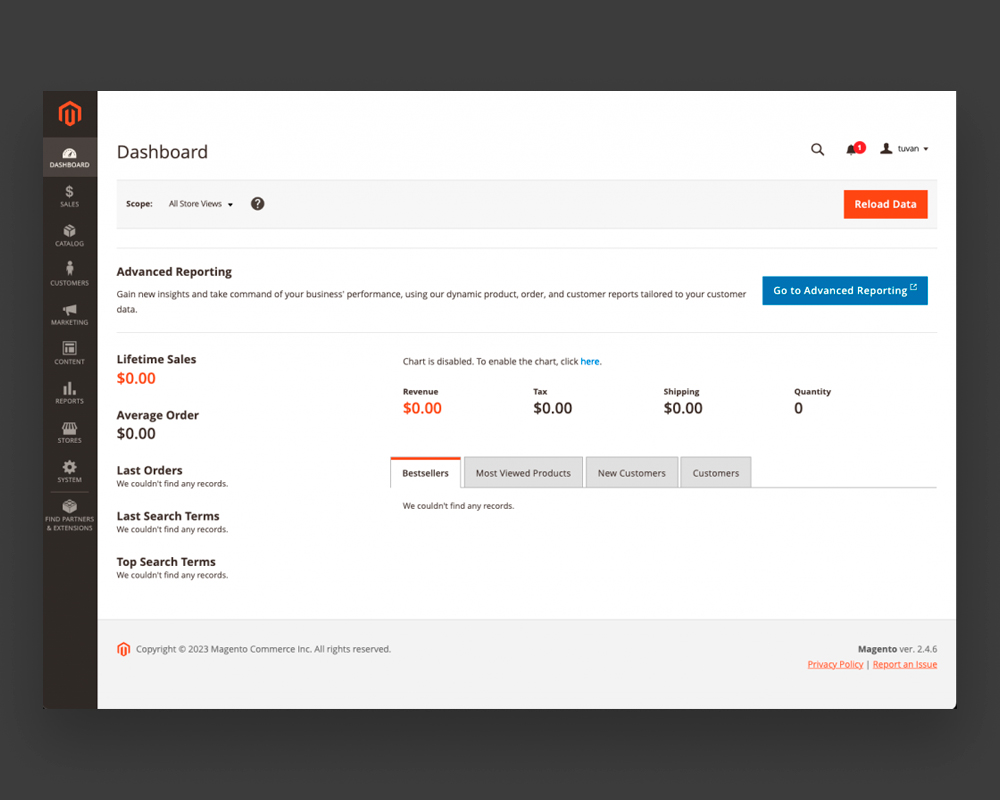Viewport: 1000px width, 800px height.
Task: Click the Magento logo in sidebar
Action: click(x=69, y=114)
